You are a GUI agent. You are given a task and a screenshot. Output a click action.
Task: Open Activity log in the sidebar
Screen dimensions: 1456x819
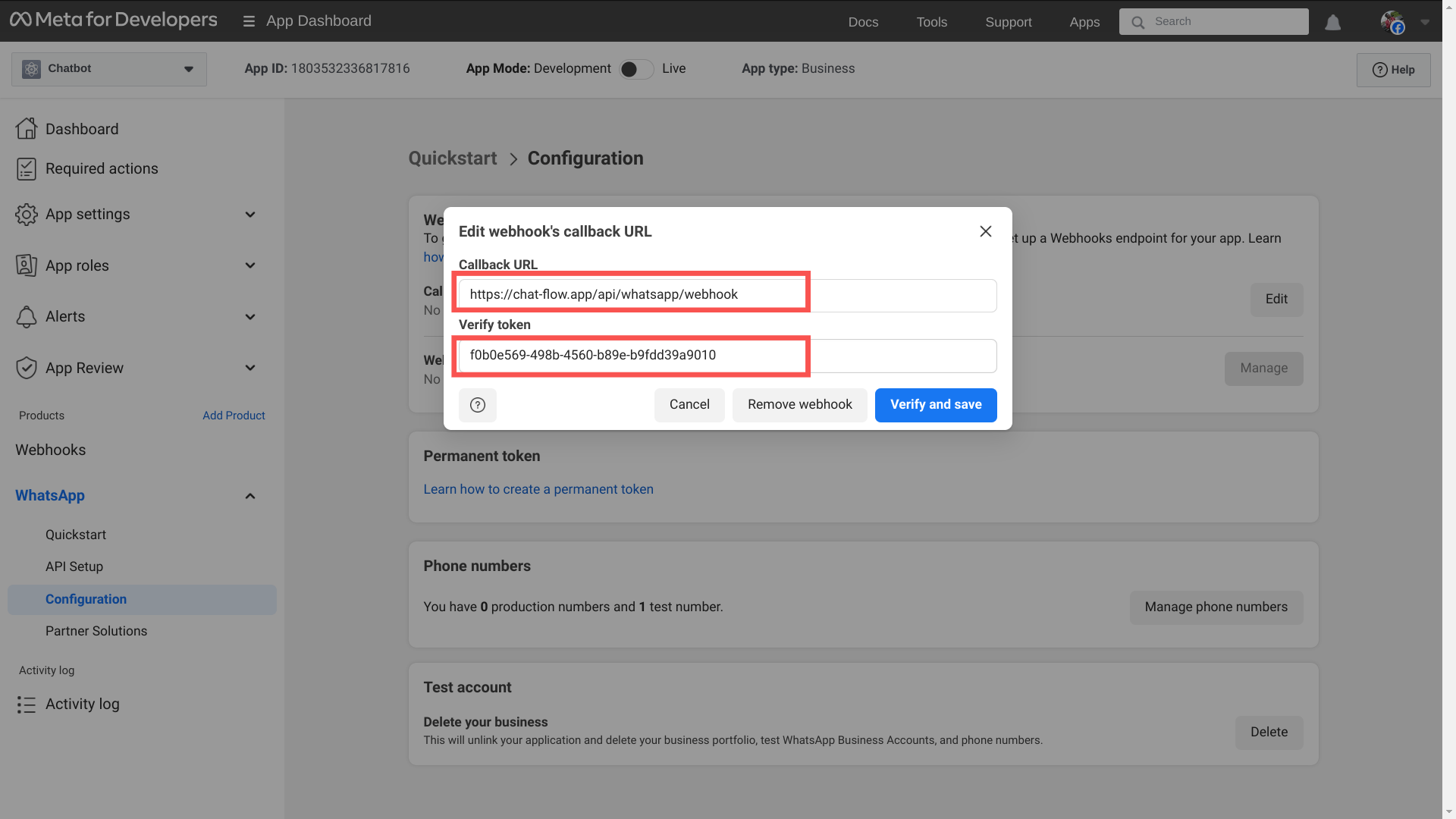coord(83,704)
